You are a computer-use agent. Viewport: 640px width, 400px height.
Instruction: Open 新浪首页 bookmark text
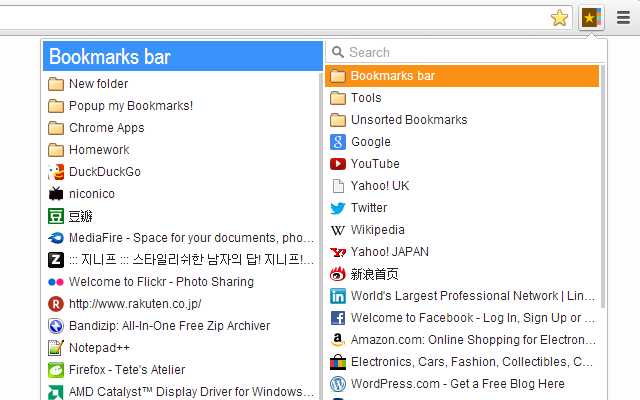374,274
